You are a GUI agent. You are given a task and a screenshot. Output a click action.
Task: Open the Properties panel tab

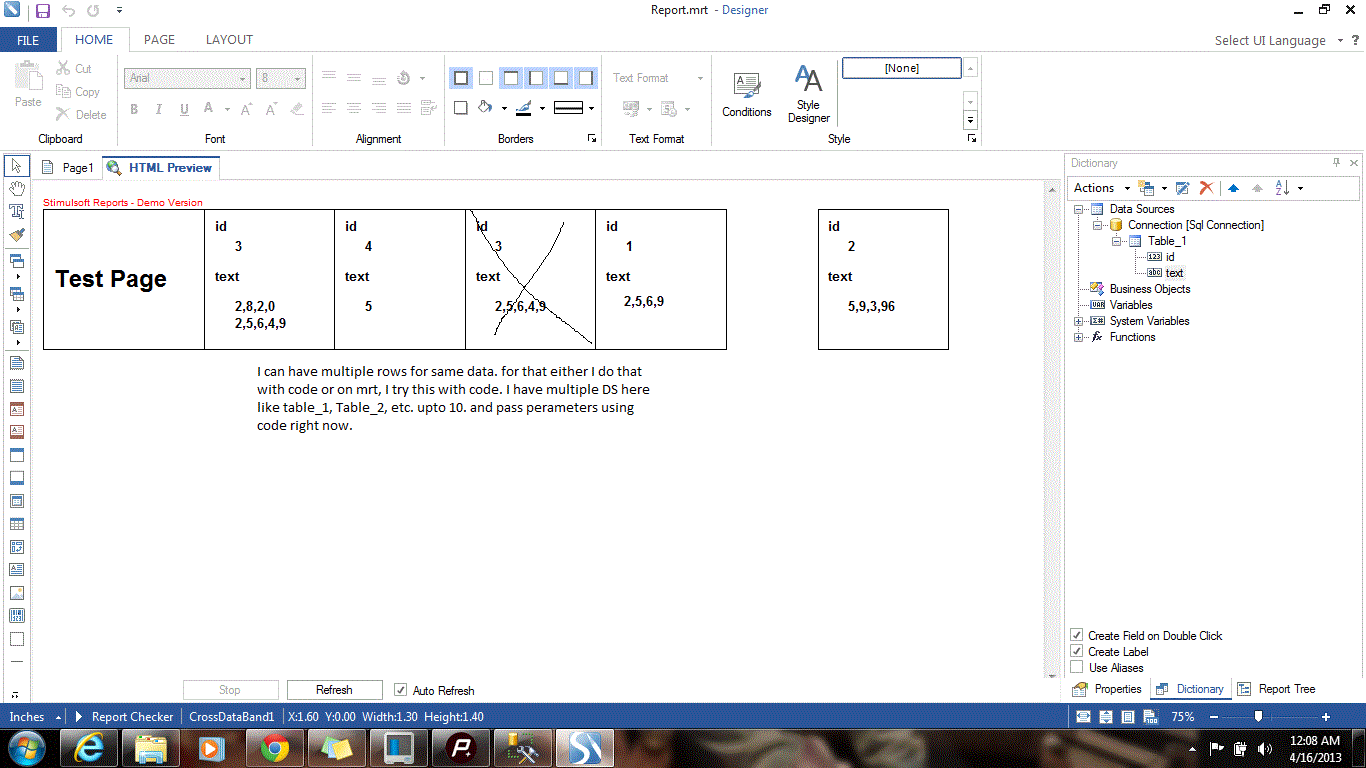[1107, 689]
